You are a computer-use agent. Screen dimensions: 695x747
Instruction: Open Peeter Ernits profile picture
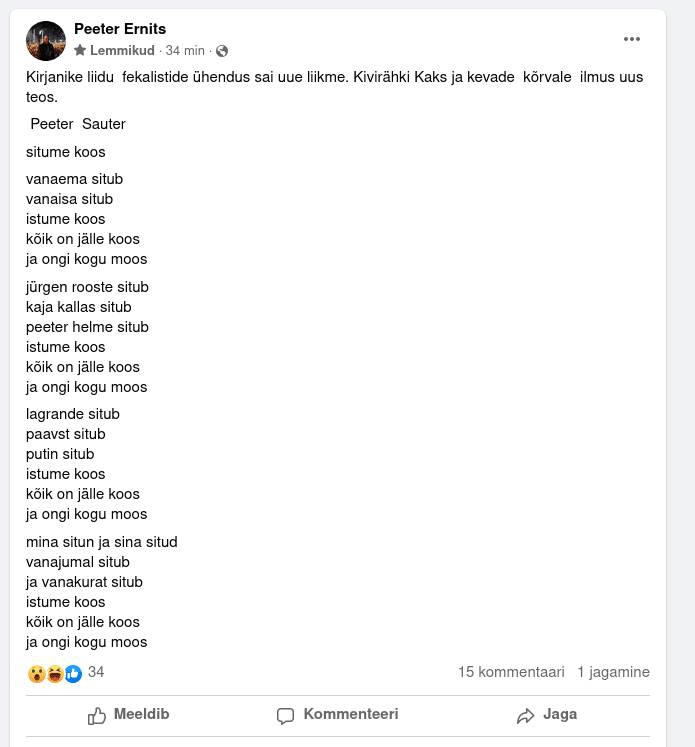click(46, 41)
